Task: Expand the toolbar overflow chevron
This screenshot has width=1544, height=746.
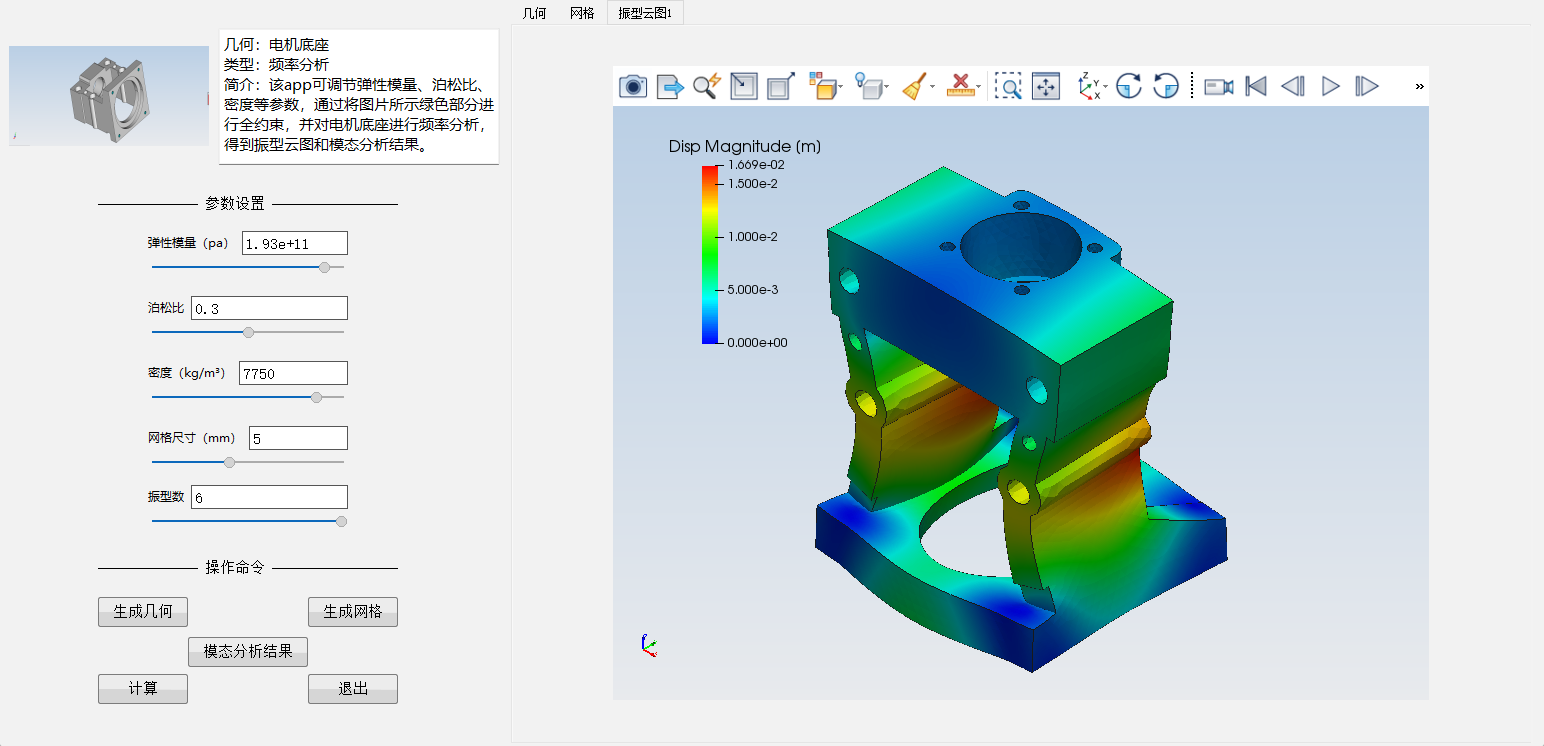Action: point(1419,86)
